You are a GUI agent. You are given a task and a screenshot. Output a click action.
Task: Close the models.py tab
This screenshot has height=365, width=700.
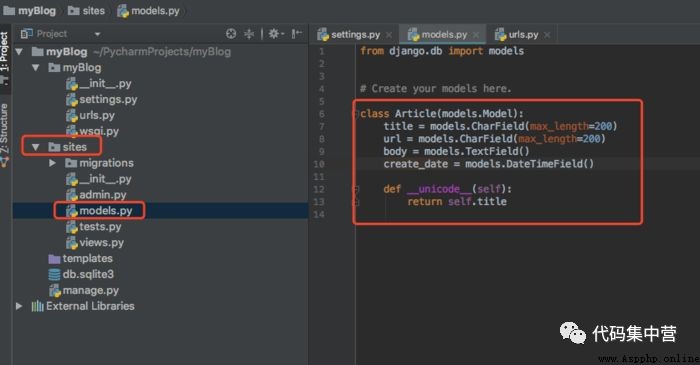476,35
